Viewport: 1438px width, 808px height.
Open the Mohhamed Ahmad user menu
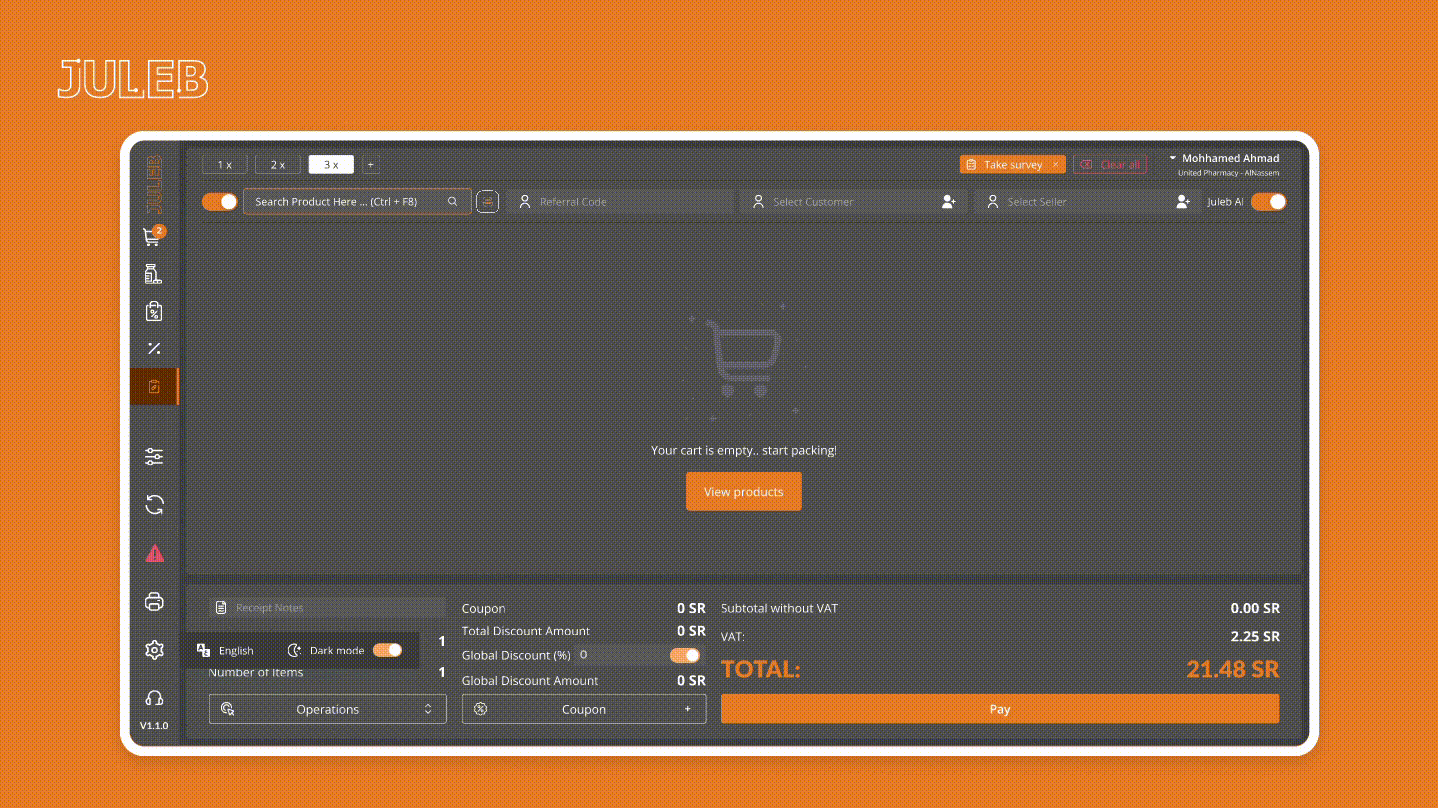(1223, 159)
